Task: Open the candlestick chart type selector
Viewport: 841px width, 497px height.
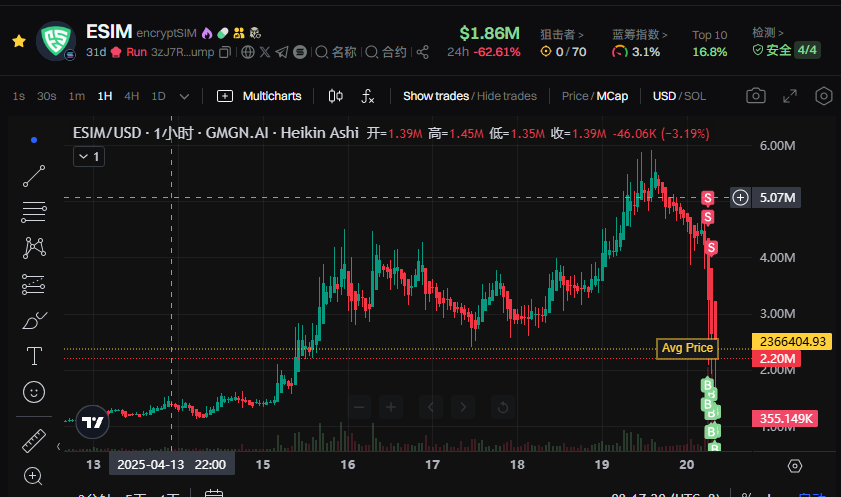Action: click(x=336, y=96)
